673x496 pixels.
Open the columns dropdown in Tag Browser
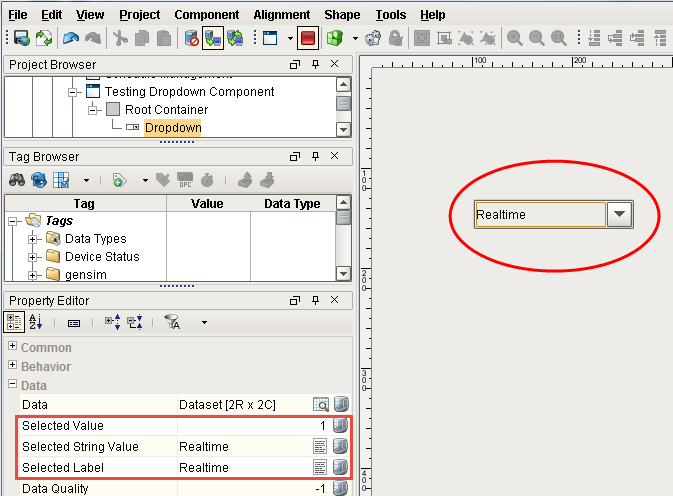[86, 180]
